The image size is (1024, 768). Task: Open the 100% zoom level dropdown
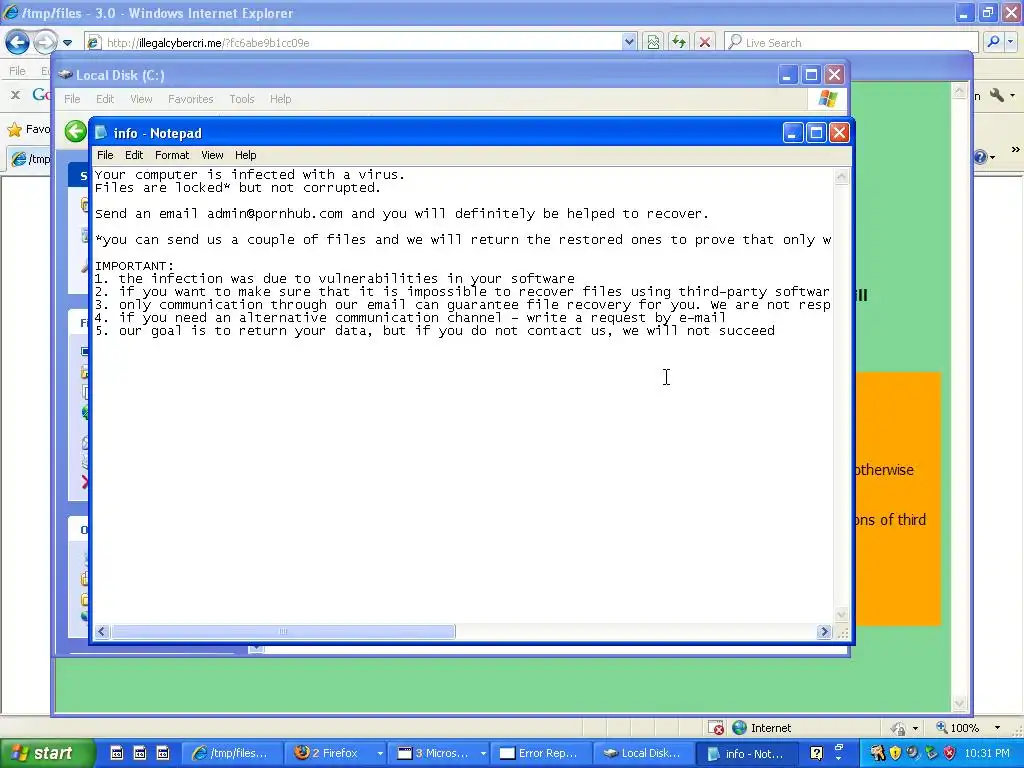(997, 728)
